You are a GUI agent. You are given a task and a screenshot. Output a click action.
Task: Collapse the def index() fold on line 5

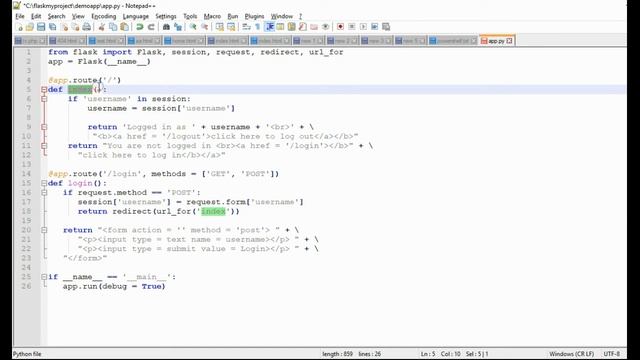coord(44,89)
